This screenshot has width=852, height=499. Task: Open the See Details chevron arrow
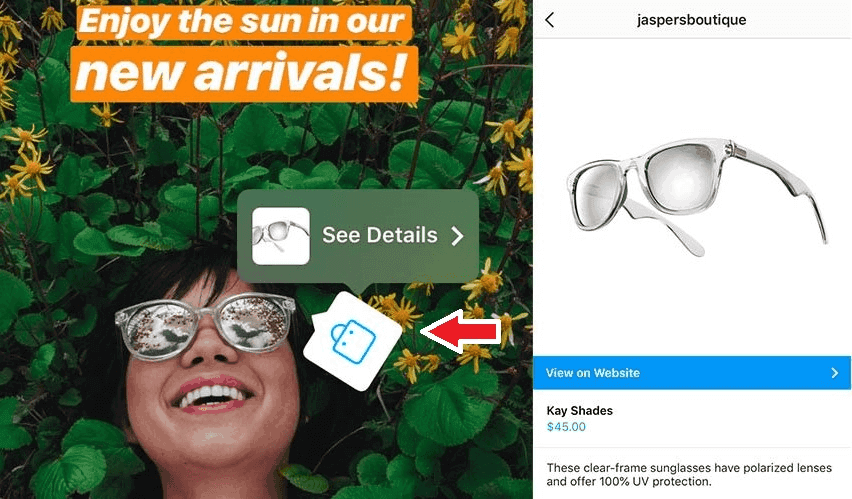coord(458,236)
